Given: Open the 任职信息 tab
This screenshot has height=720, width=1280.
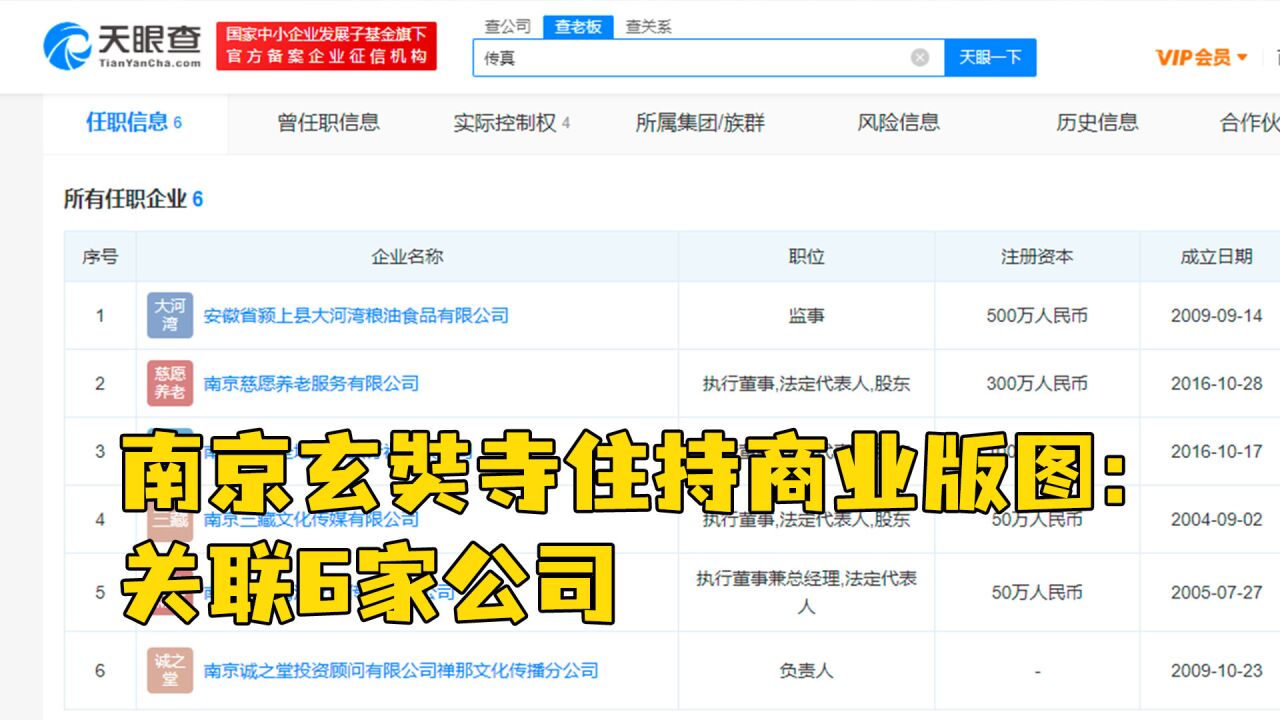Looking at the screenshot, I should [134, 122].
